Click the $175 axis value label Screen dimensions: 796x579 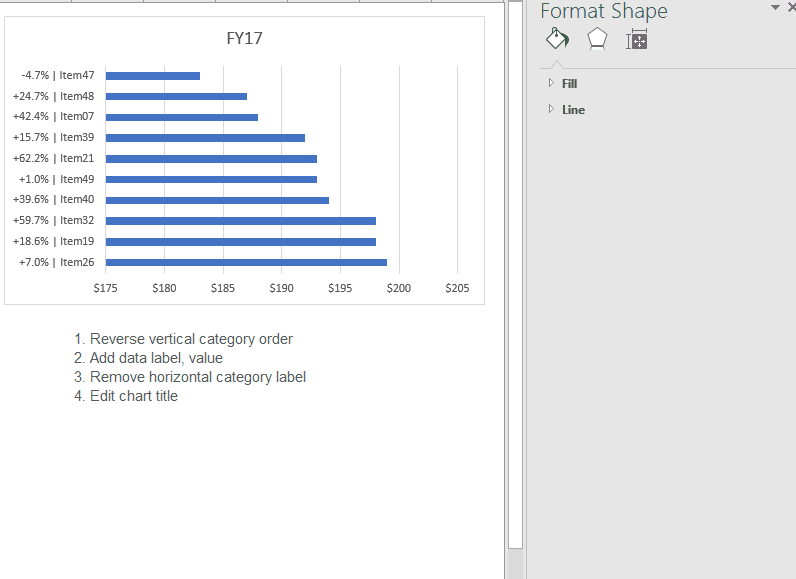point(105,288)
